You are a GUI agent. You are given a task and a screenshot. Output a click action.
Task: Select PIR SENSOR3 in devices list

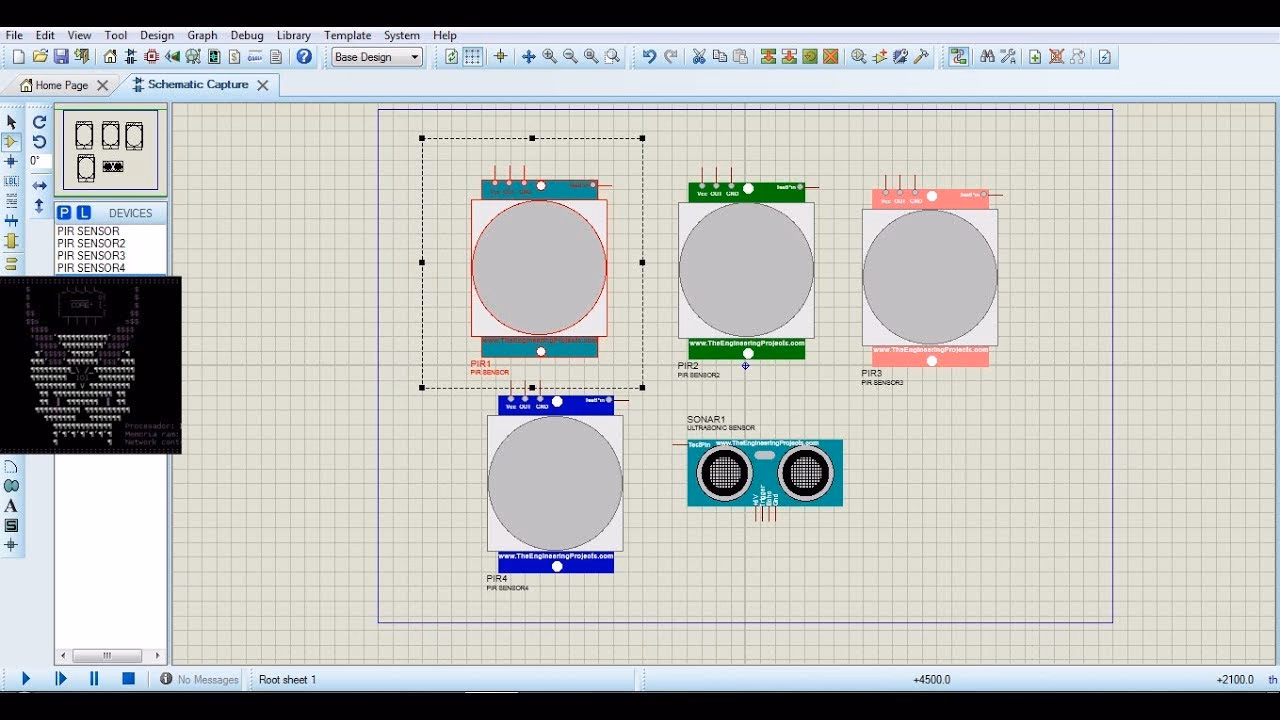point(91,256)
